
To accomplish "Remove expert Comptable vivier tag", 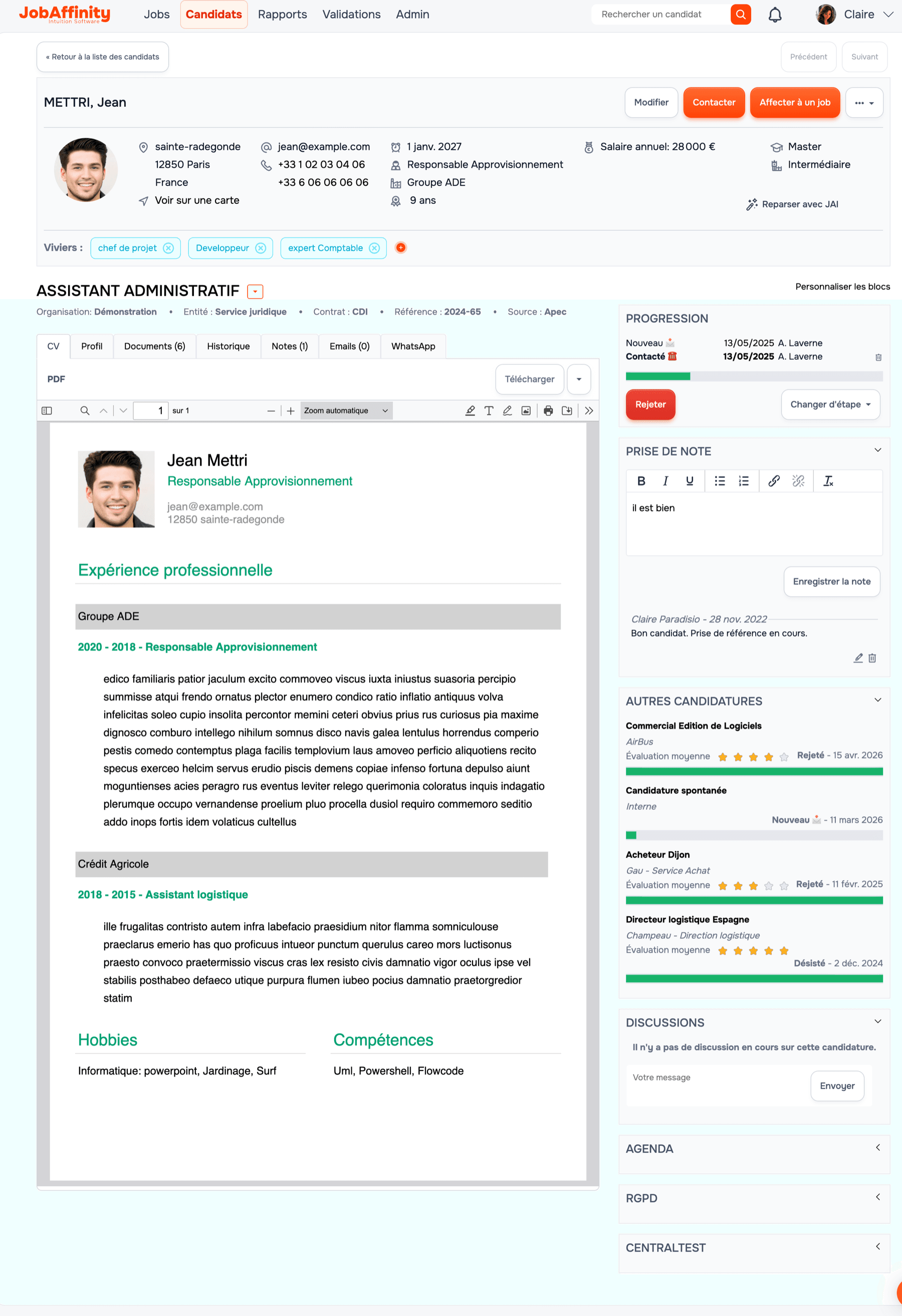I will coord(374,248).
